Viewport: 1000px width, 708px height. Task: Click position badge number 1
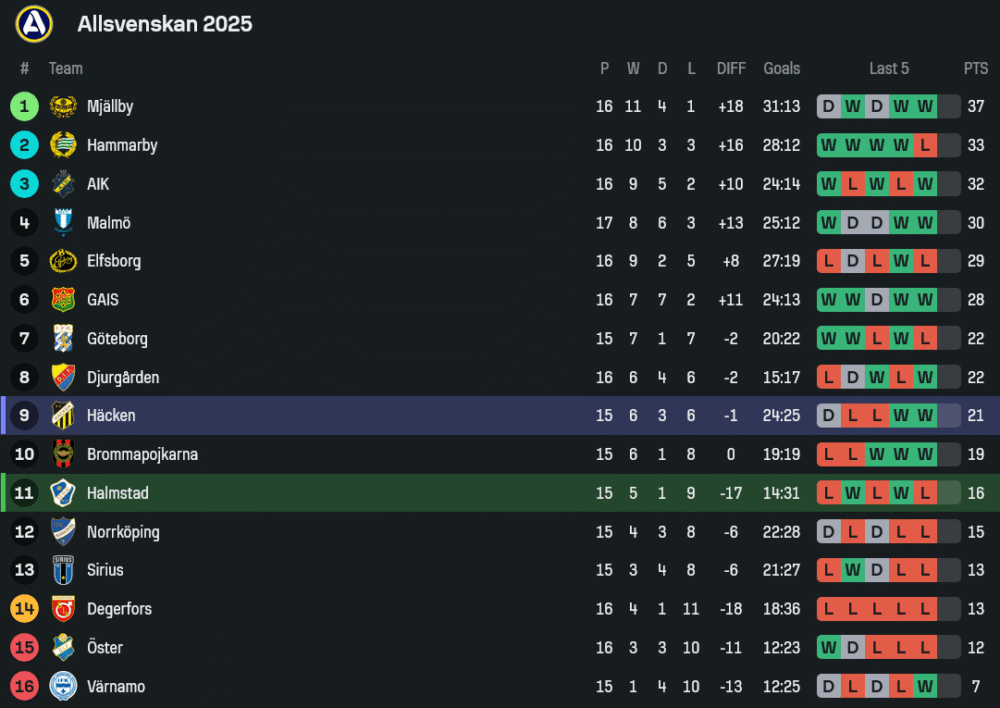click(24, 106)
